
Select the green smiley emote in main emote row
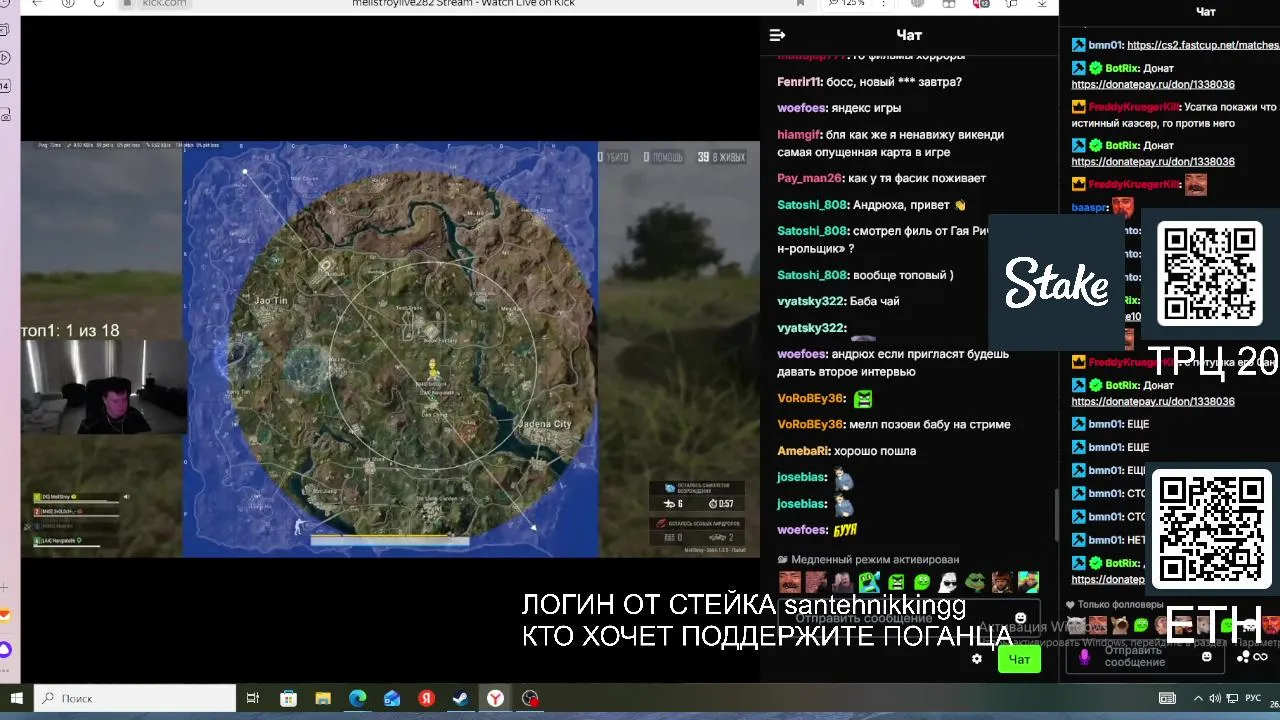tap(922, 582)
